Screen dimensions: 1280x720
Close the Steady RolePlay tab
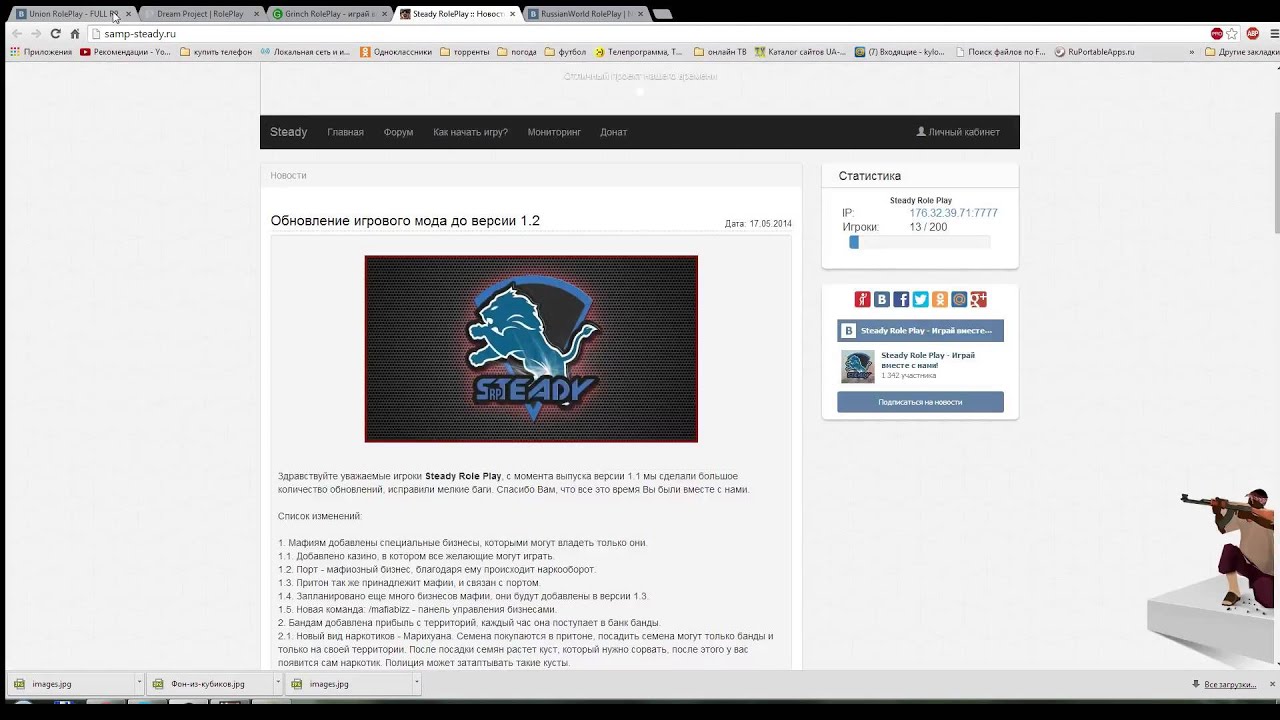tap(512, 14)
